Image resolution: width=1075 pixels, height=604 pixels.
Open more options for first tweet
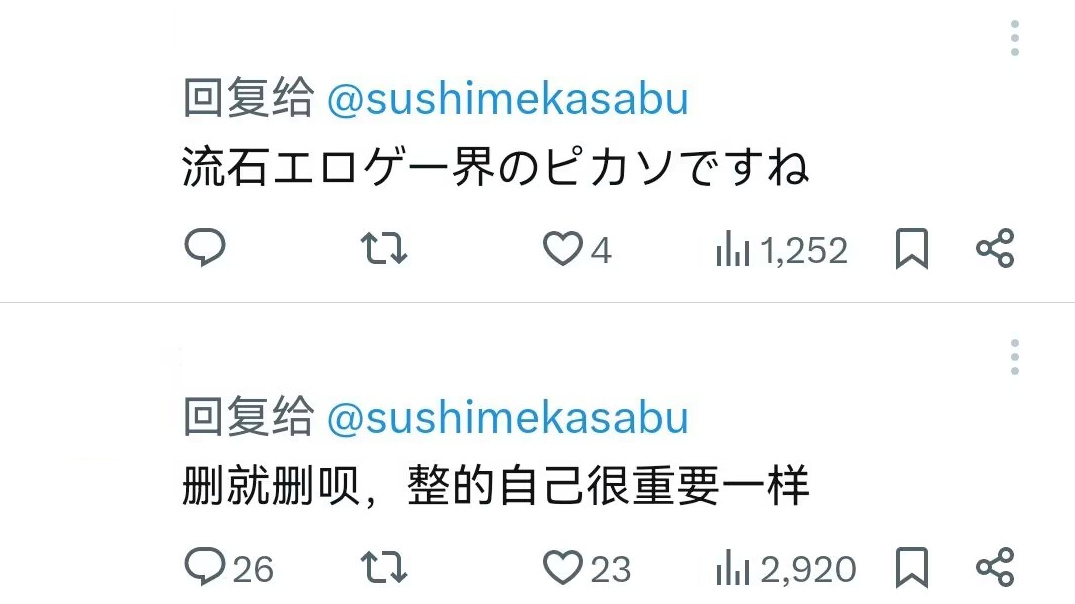(1015, 38)
